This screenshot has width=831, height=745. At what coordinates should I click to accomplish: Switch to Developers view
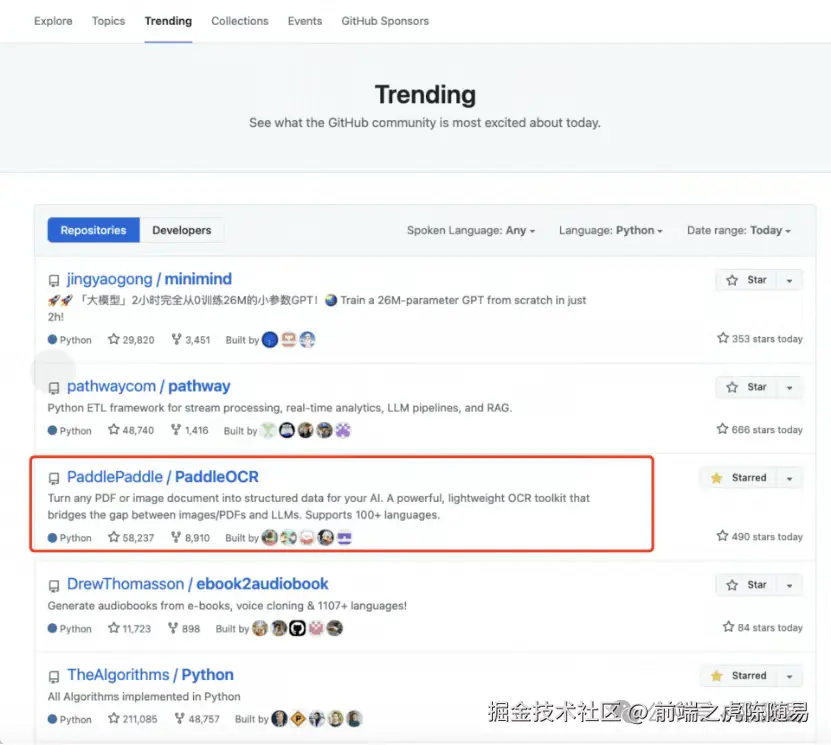point(182,230)
